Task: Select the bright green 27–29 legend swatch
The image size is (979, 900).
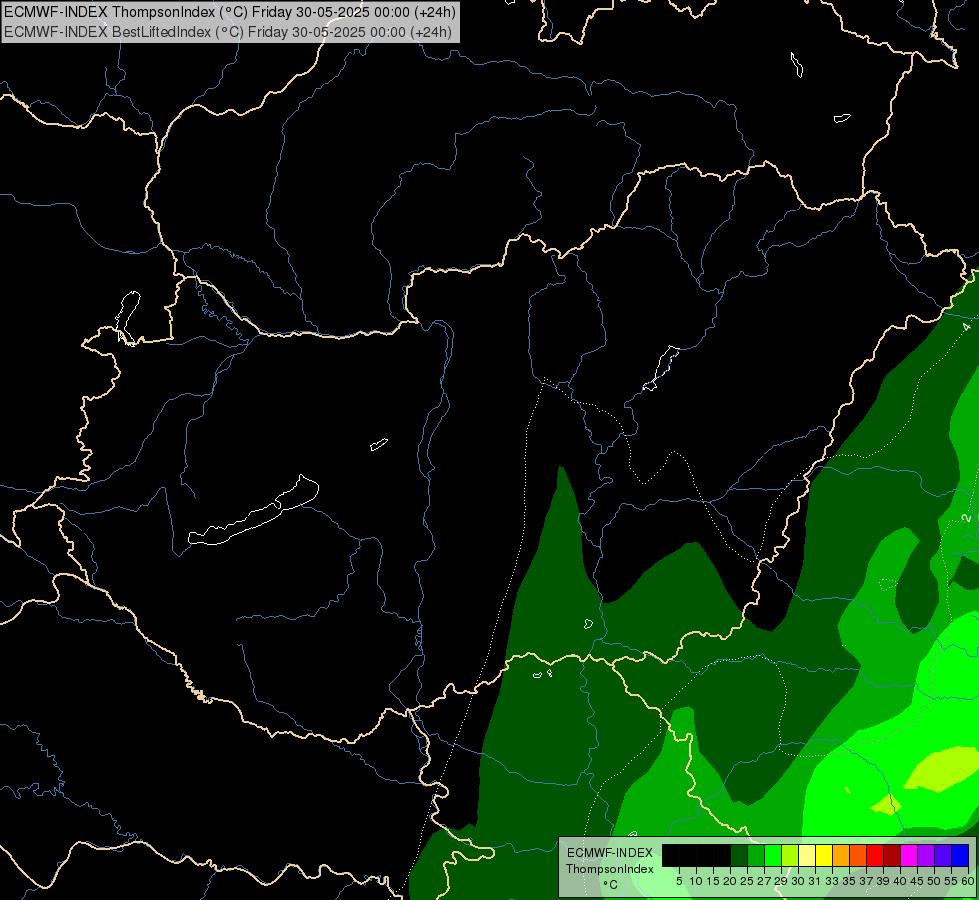Action: click(x=773, y=855)
